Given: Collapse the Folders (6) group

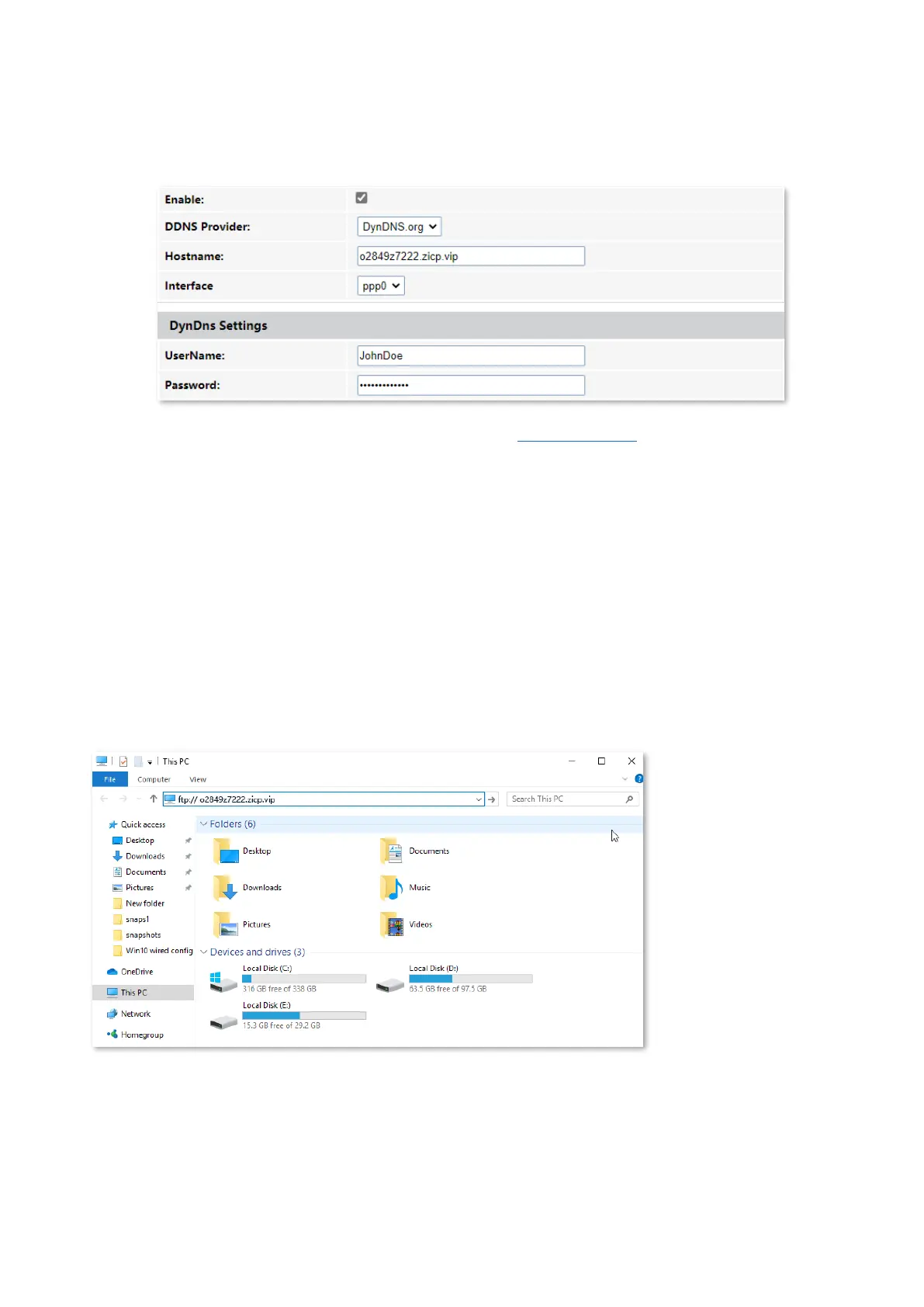Looking at the screenshot, I should point(204,824).
